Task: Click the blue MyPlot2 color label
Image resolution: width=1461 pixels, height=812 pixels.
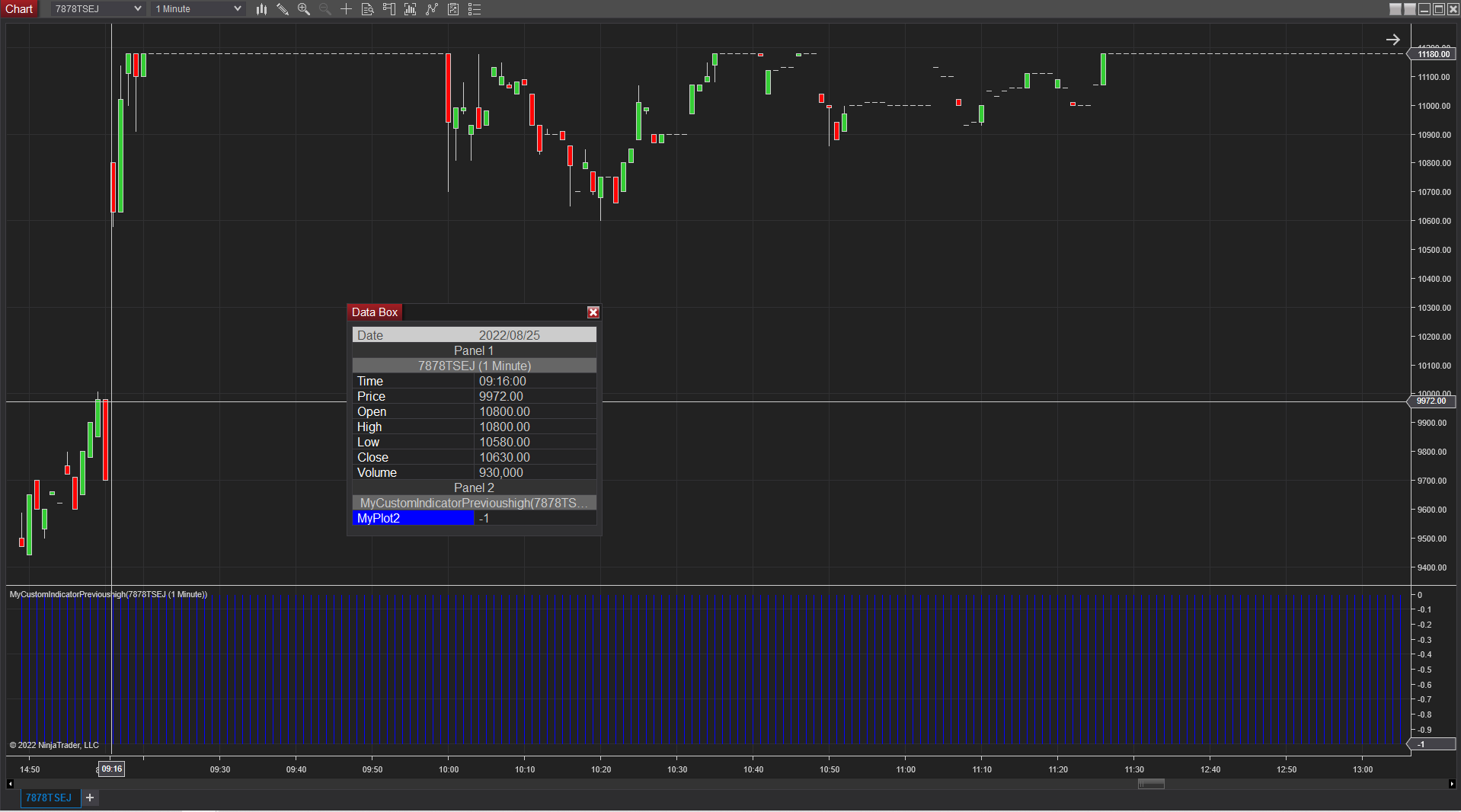Action: click(x=413, y=518)
